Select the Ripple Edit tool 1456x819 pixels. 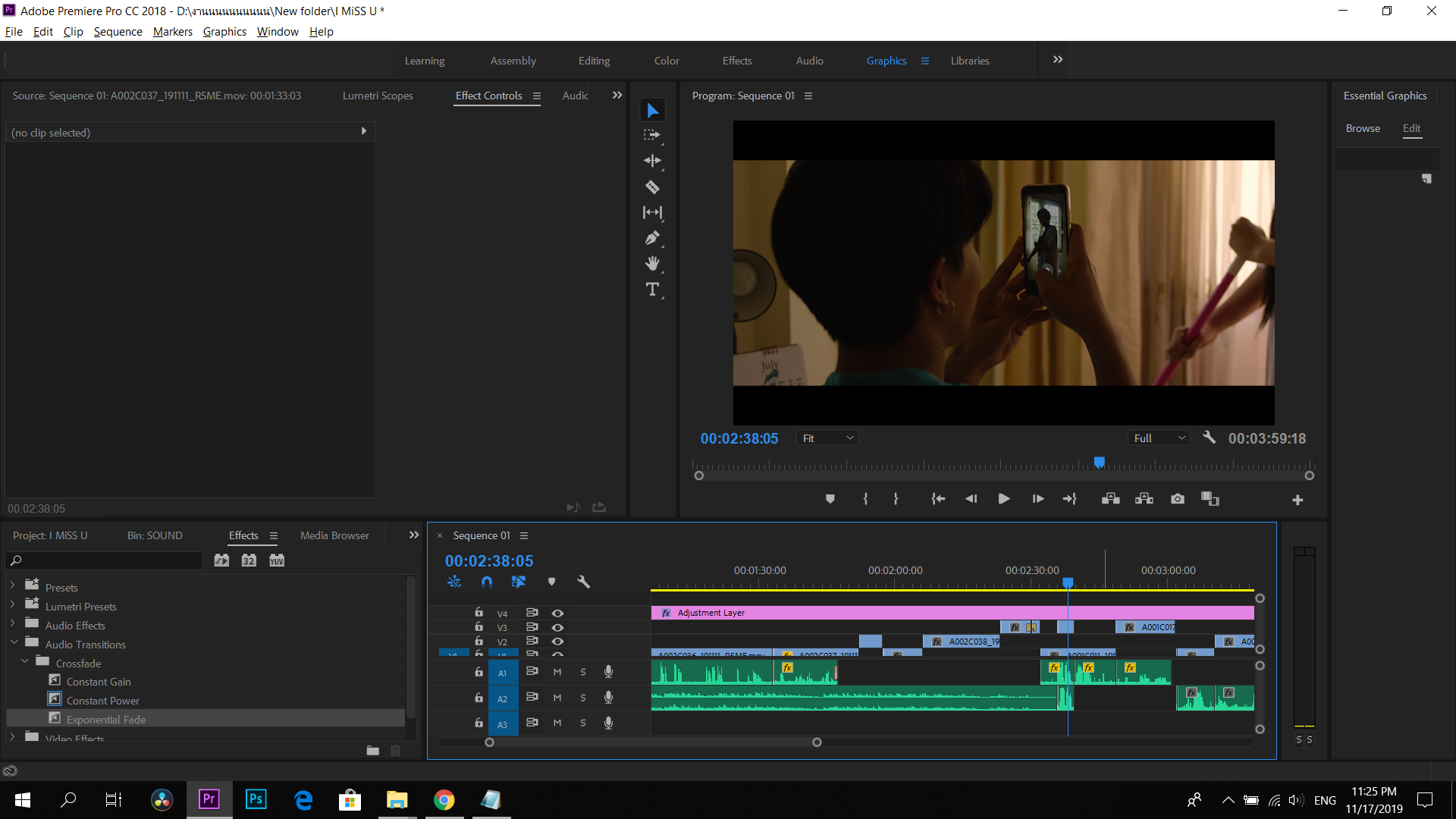[x=652, y=161]
